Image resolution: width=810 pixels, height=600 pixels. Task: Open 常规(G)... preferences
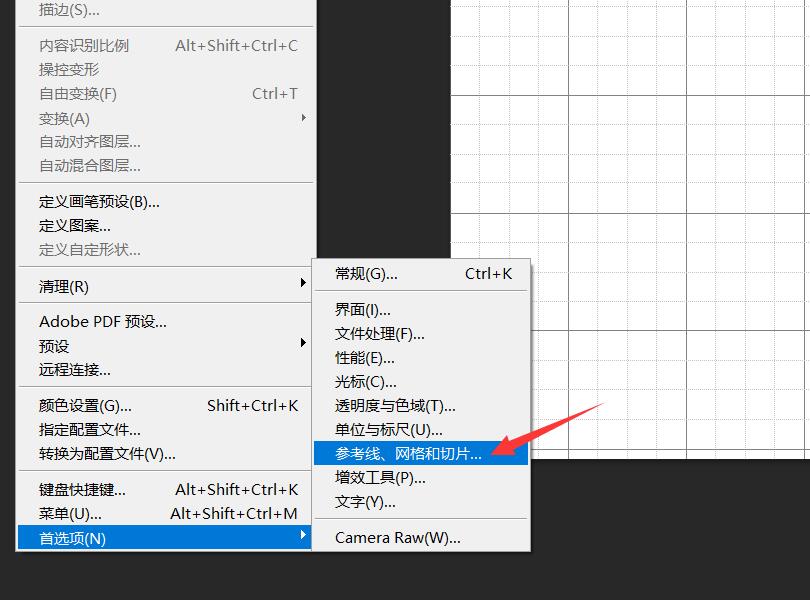point(421,273)
